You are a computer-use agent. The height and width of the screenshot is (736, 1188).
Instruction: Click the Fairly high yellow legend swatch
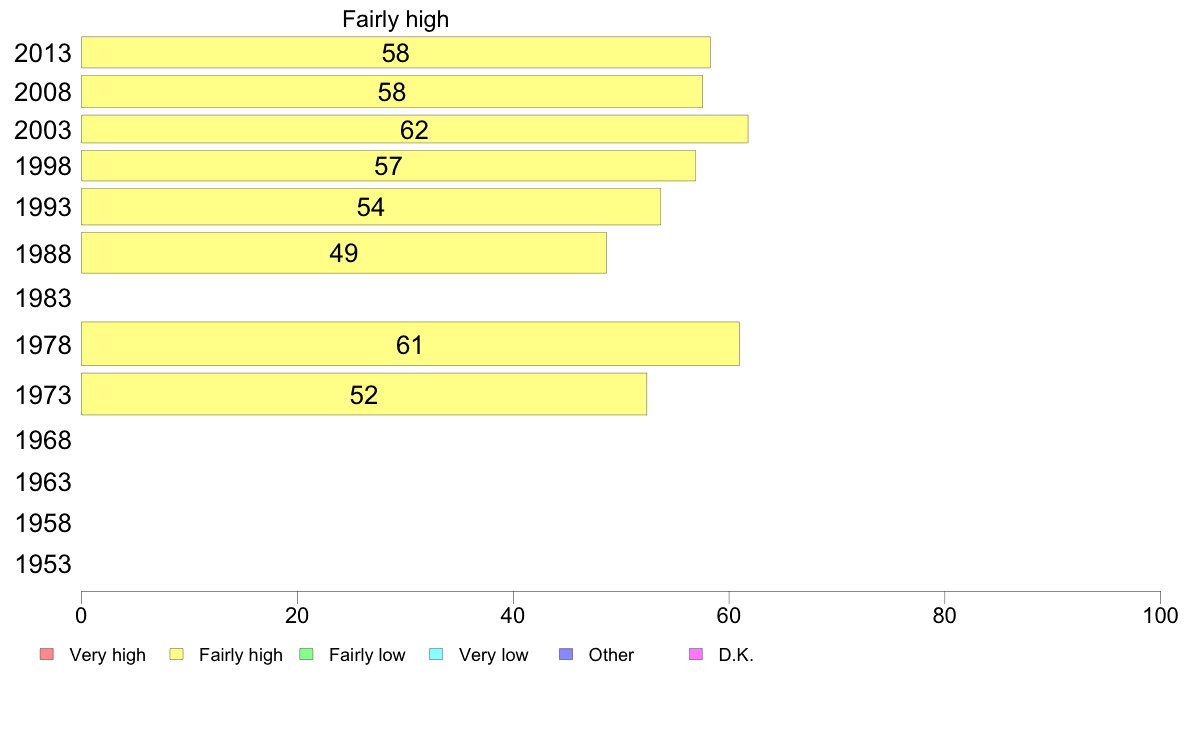177,654
